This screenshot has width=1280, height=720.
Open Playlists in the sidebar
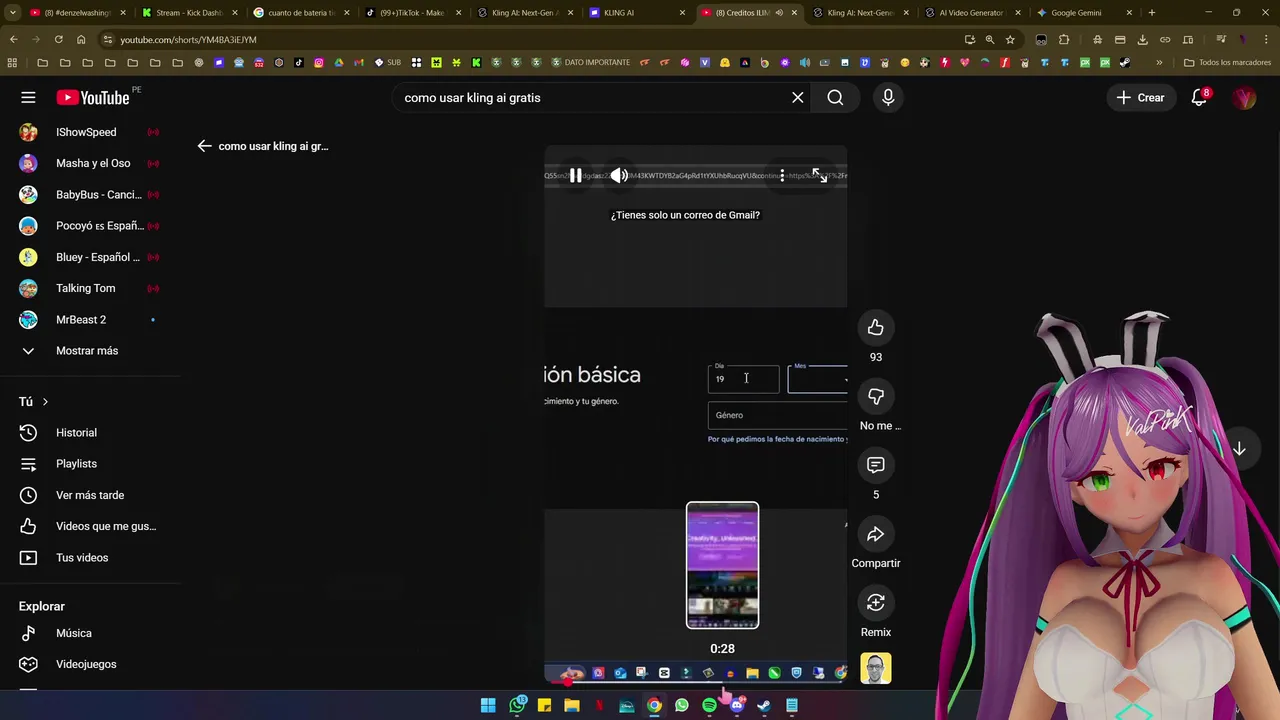coord(90,463)
